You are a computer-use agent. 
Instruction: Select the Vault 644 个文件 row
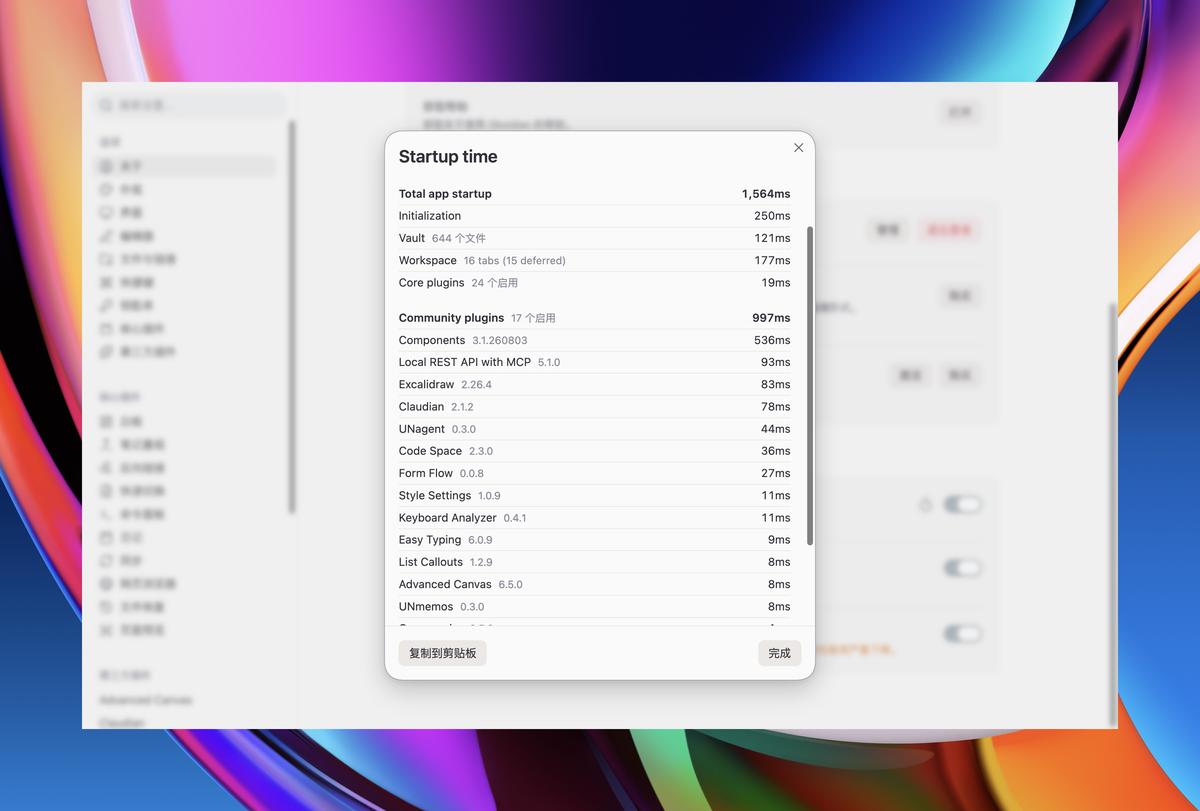594,238
